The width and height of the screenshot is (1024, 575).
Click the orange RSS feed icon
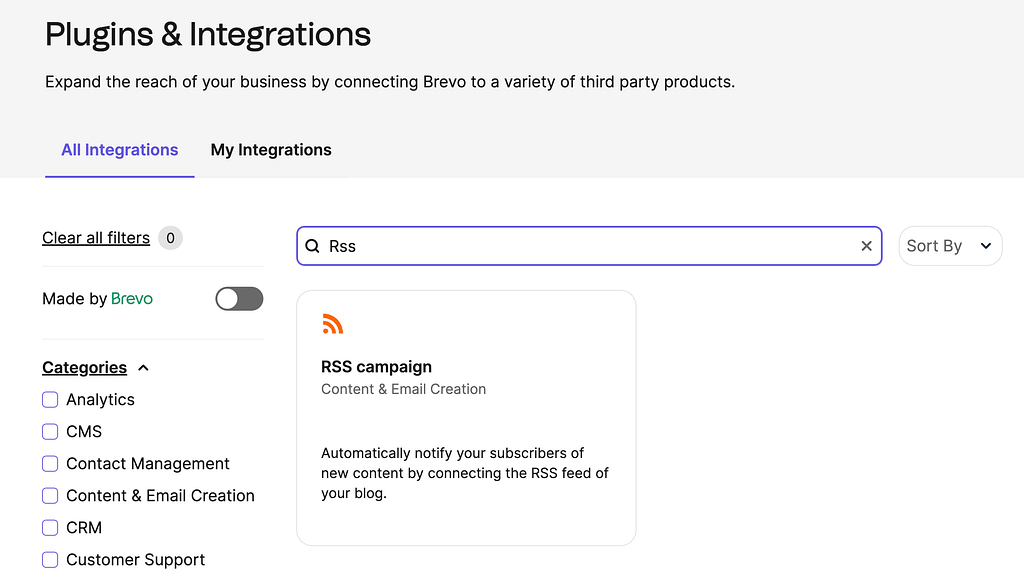tap(332, 323)
